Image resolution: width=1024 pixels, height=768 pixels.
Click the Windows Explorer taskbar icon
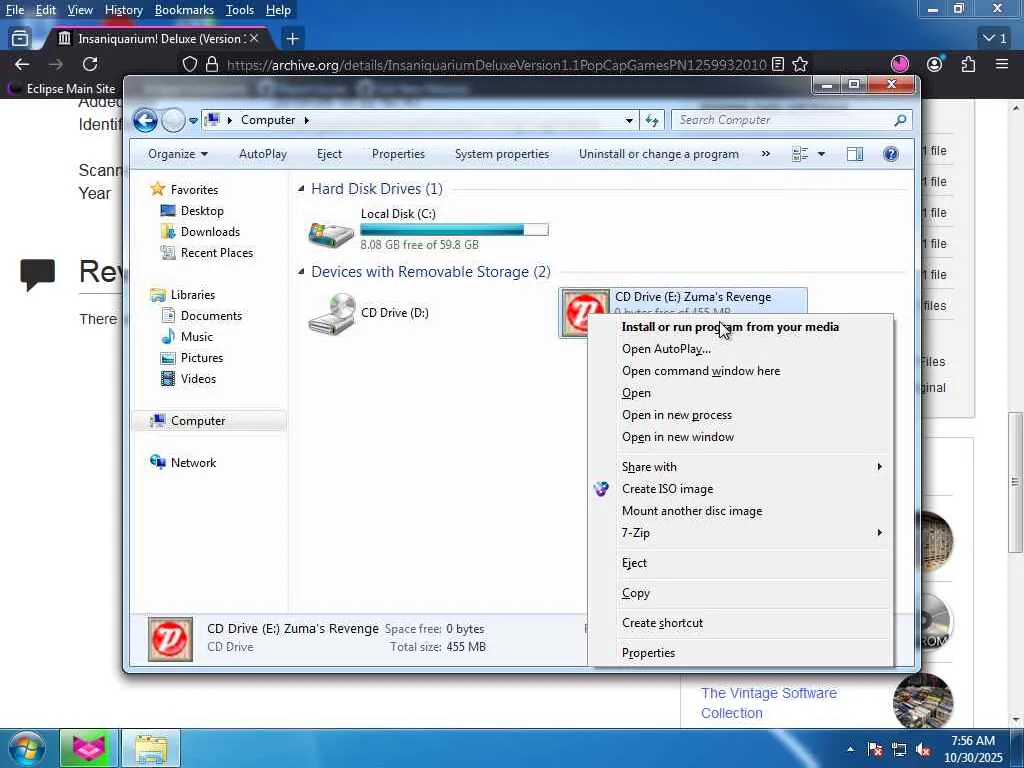click(x=151, y=748)
